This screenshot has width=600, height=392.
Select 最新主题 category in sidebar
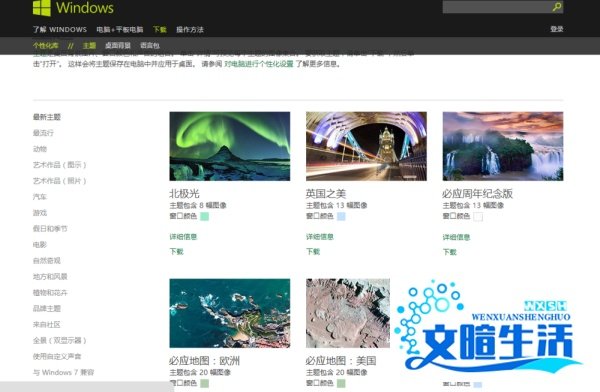tap(47, 117)
